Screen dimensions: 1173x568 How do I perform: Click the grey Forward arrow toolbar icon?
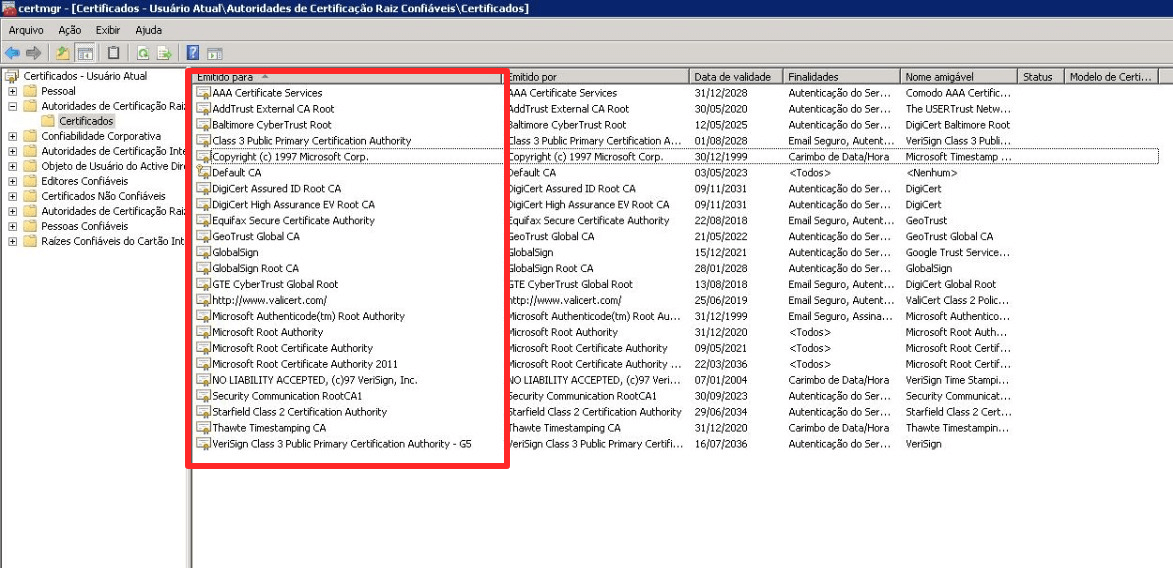pyautogui.click(x=33, y=53)
